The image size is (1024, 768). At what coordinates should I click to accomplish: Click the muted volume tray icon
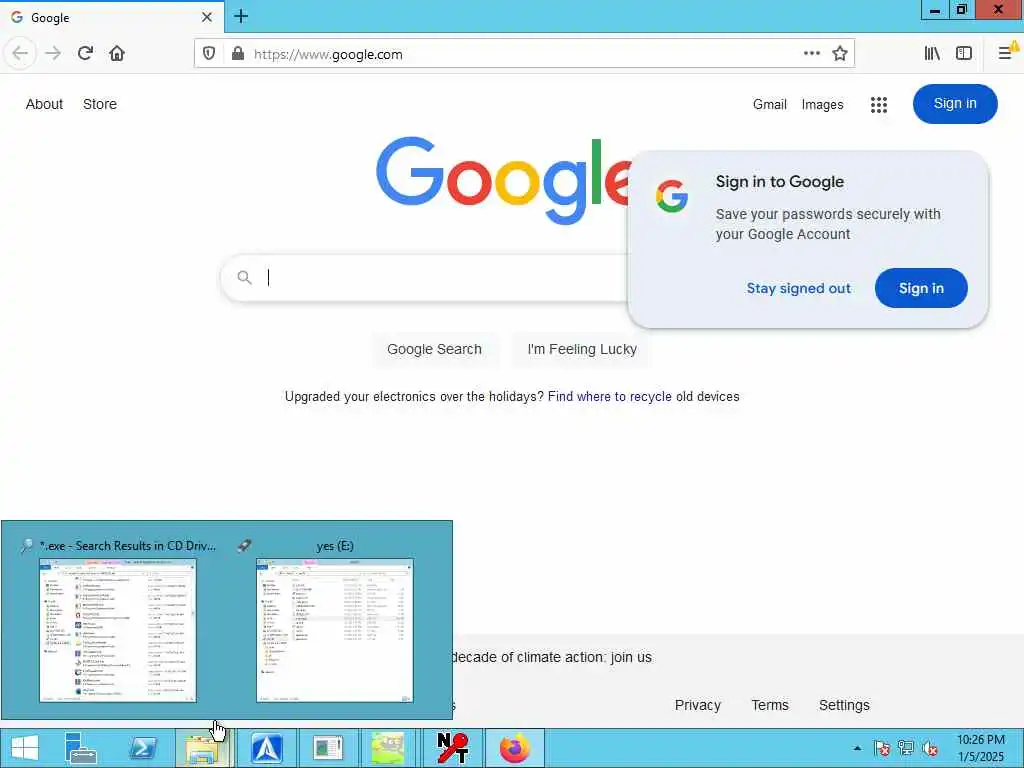coord(930,748)
